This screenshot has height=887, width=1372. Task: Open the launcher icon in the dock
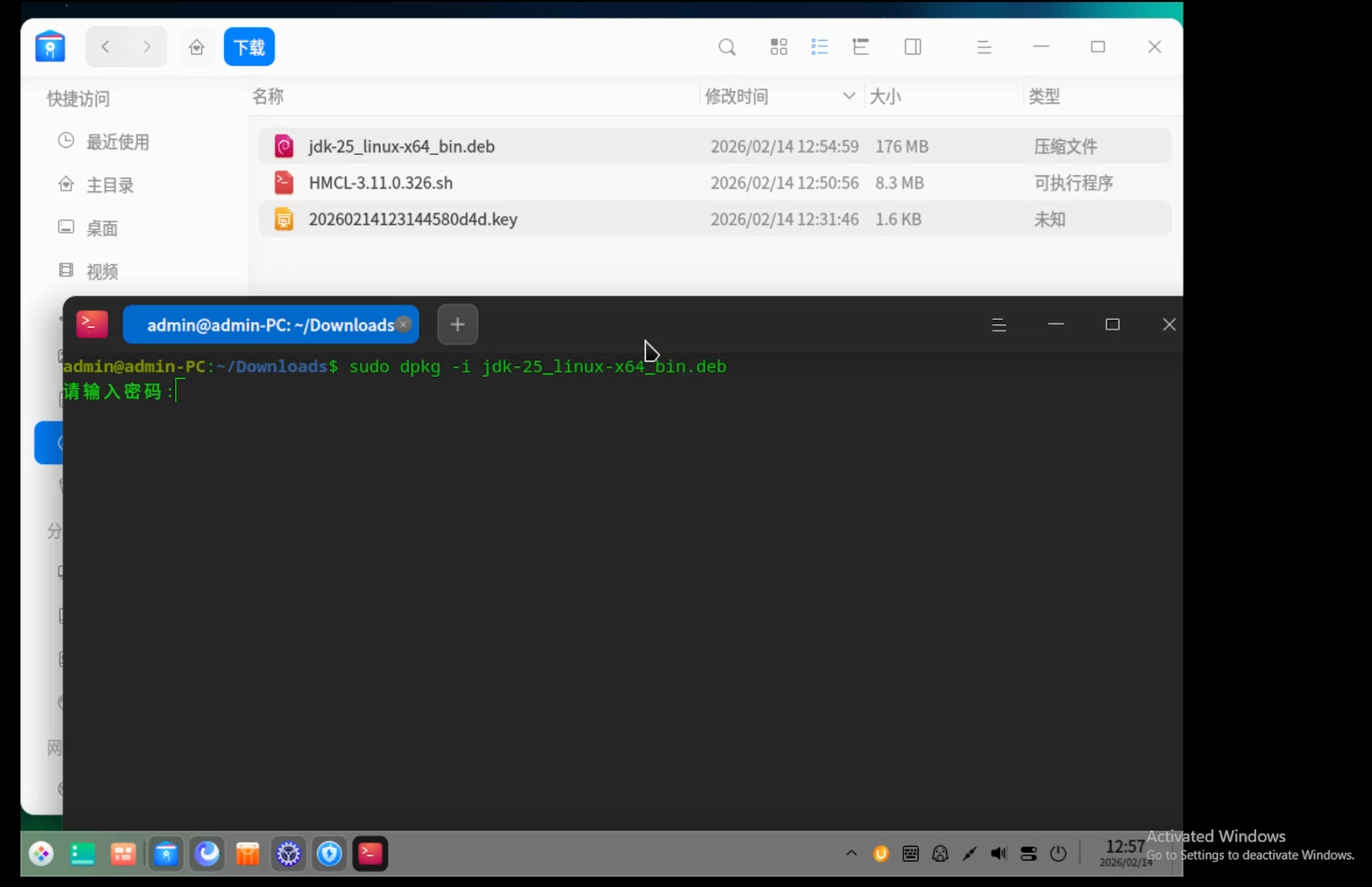tap(42, 853)
